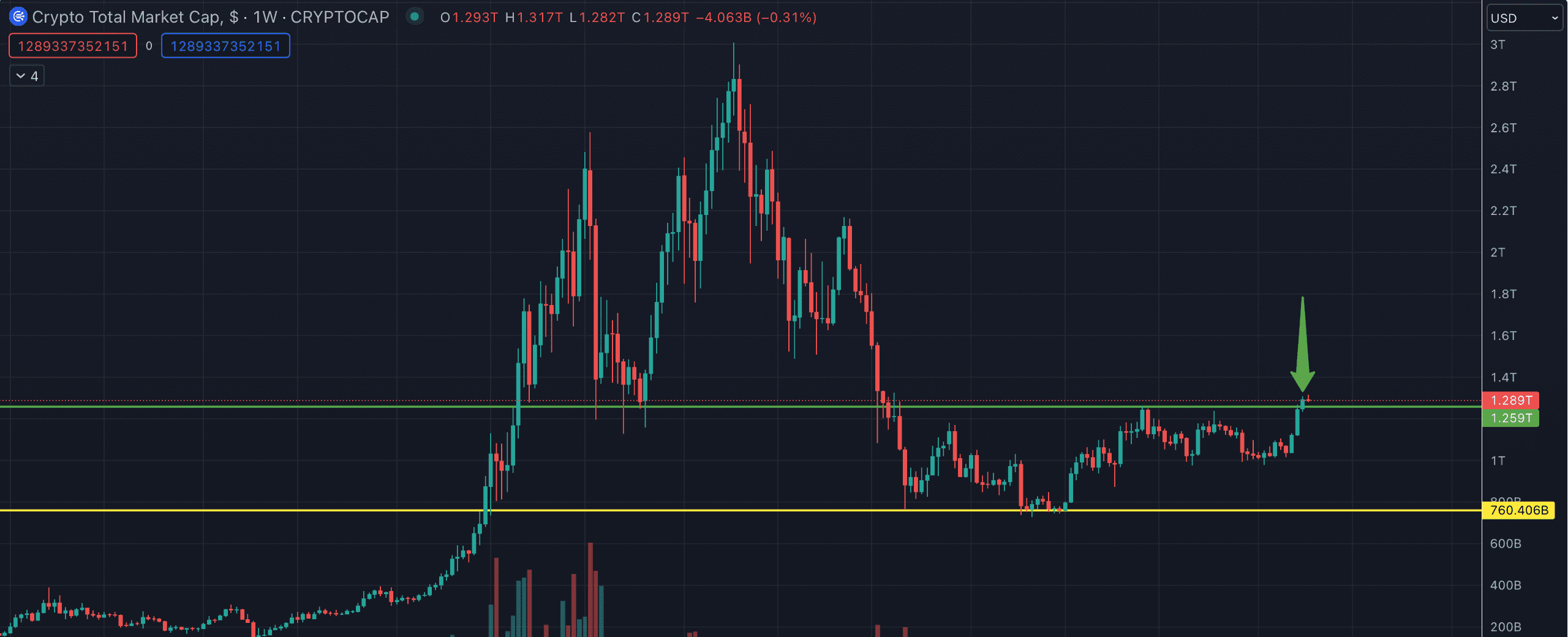Click the Crypto Total Market Cap symbol logo
This screenshot has width=1568, height=637.
(18, 17)
